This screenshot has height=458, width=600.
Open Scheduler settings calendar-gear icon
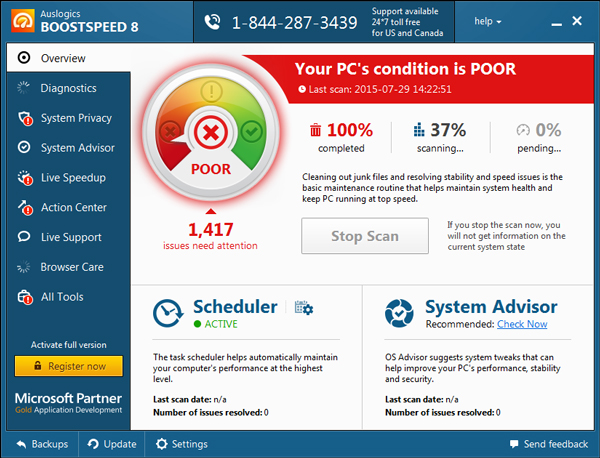304,308
